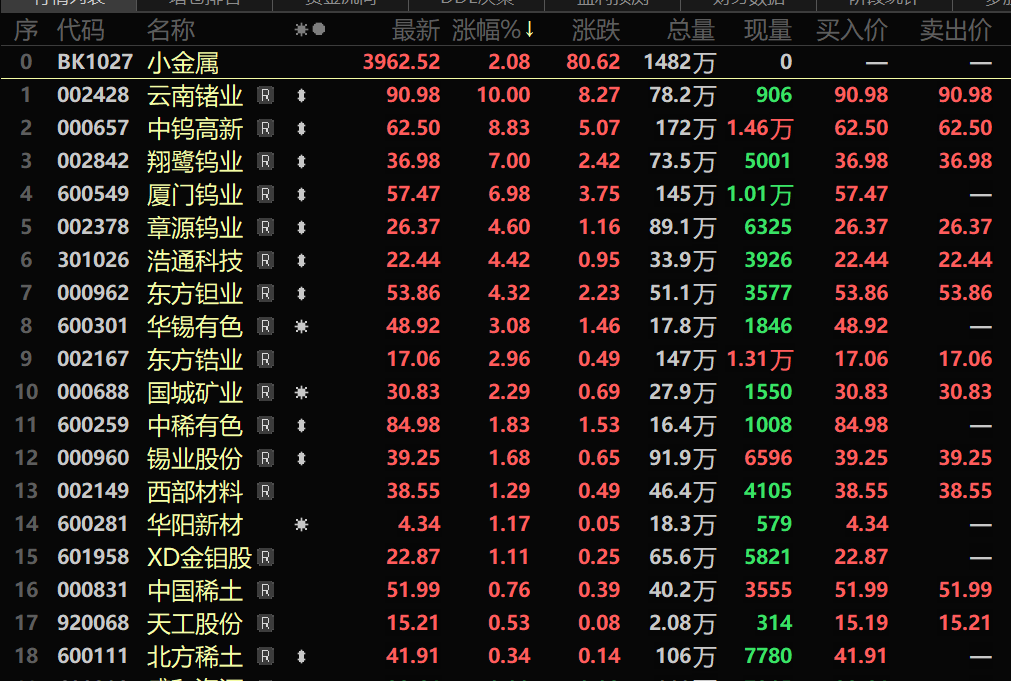The width and height of the screenshot is (1011, 681).
Task: Click the R badge beside 章源钨业
Action: tap(265, 227)
